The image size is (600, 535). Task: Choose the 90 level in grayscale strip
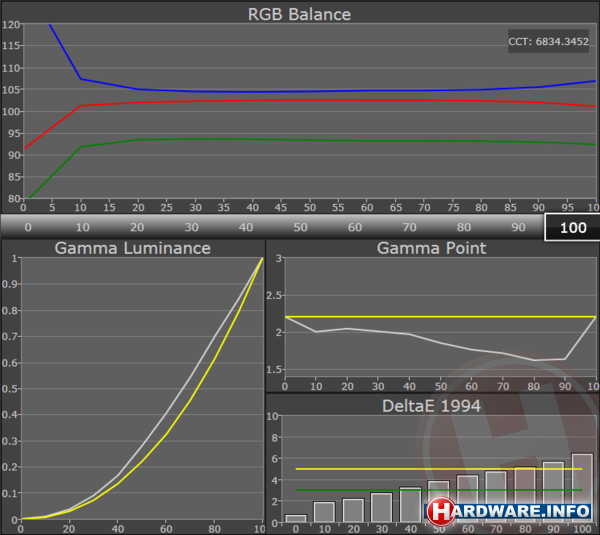[516, 227]
